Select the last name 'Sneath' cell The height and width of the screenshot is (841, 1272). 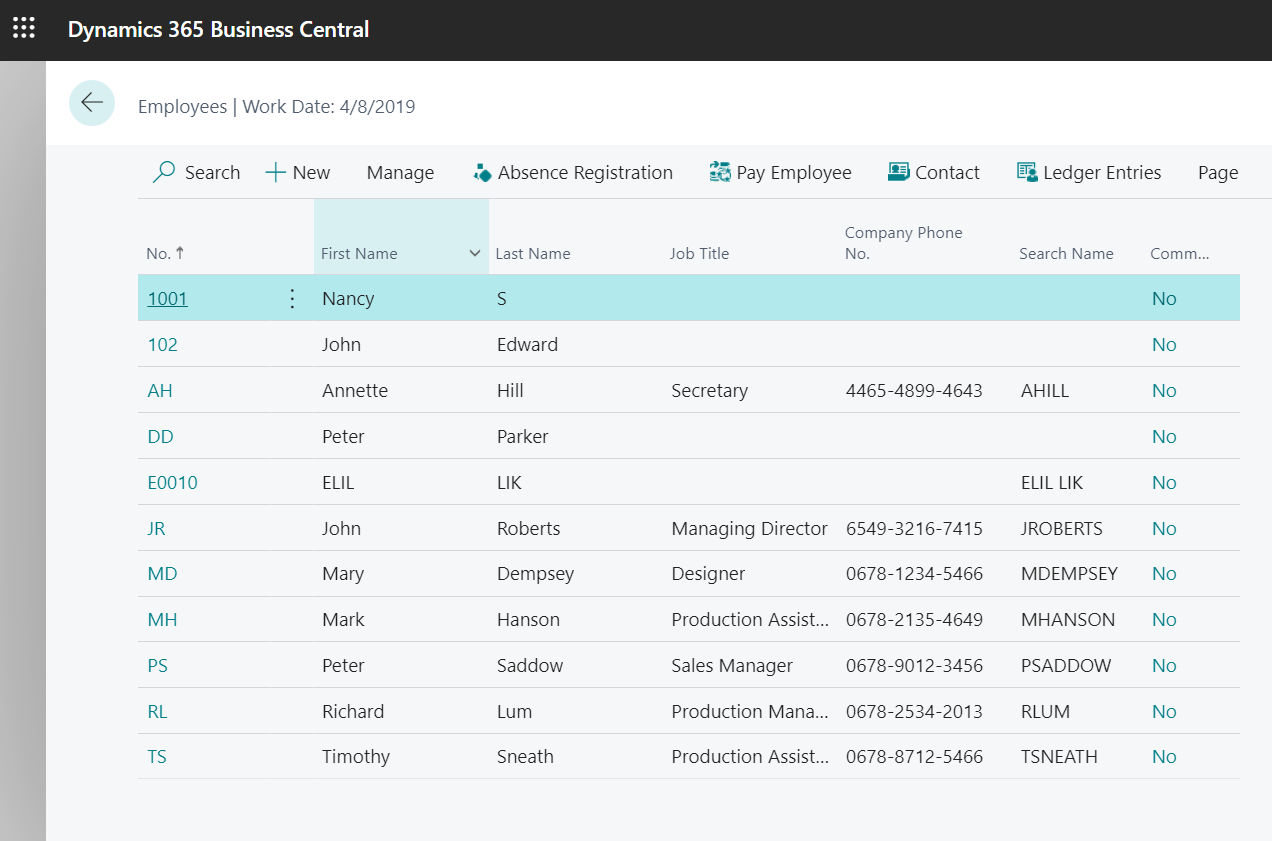(525, 757)
